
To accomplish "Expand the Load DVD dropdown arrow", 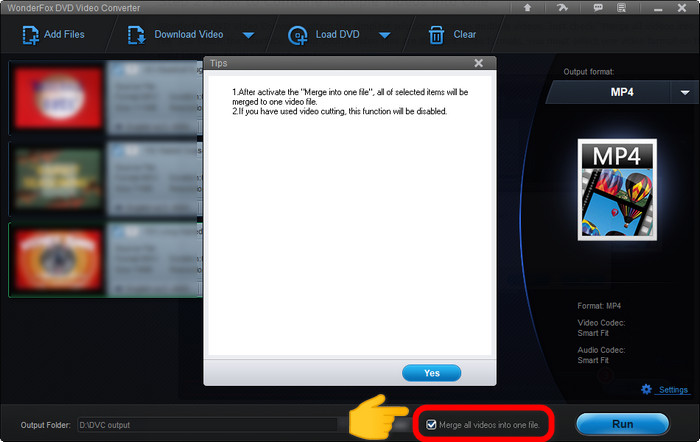I will pyautogui.click(x=384, y=35).
